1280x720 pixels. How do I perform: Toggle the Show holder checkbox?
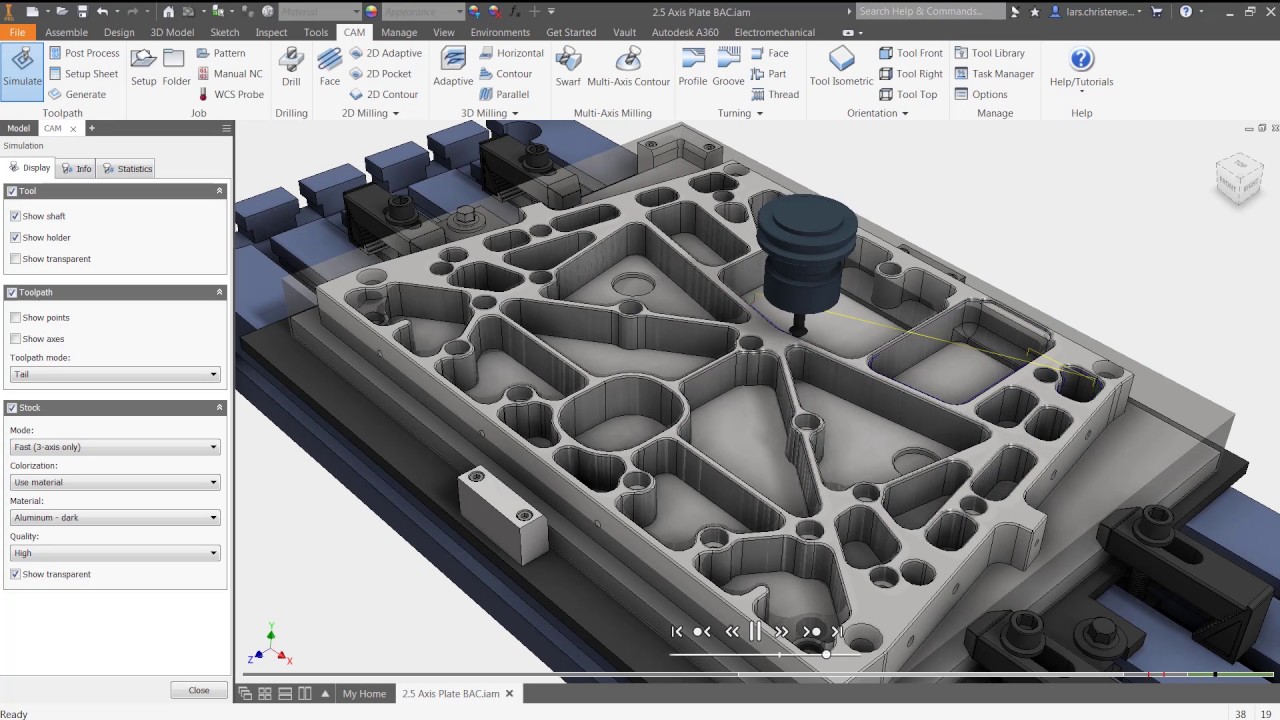pyautogui.click(x=15, y=238)
